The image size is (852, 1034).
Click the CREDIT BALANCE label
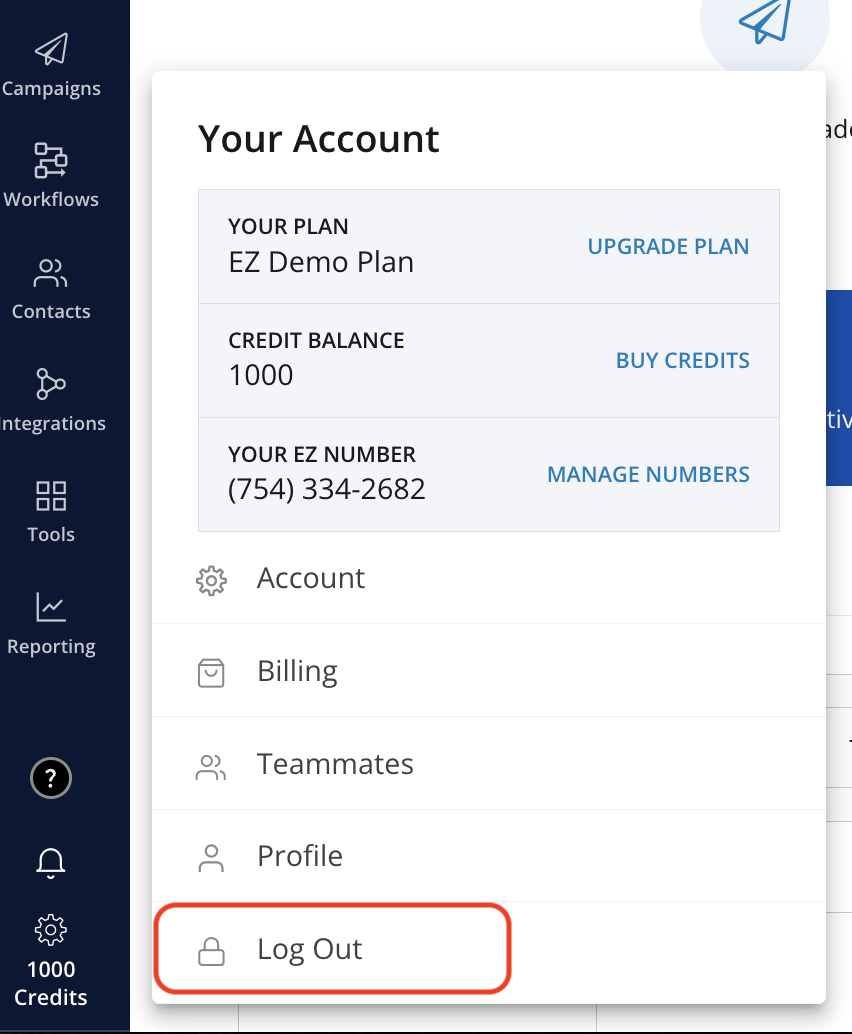[317, 340]
